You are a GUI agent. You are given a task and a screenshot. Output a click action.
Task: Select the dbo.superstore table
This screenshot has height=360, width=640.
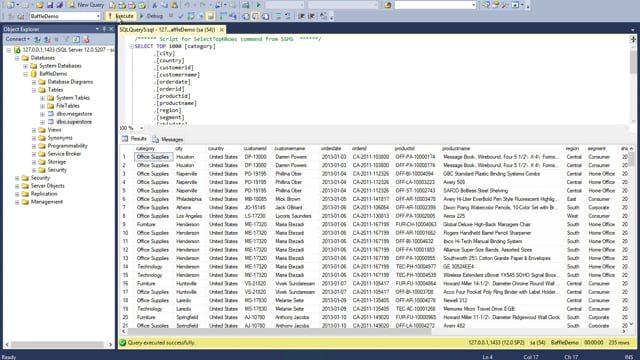coord(74,122)
